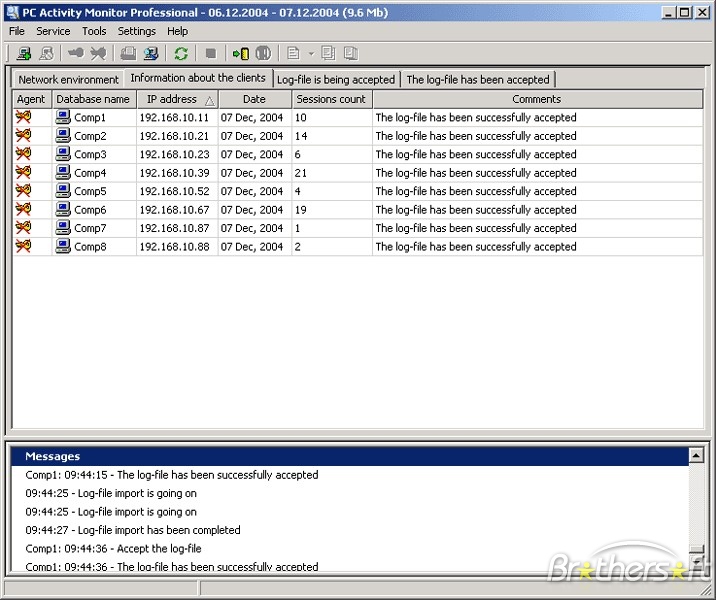The height and width of the screenshot is (600, 716).
Task: Switch to Log-file is being accepted tab
Action: 336,79
